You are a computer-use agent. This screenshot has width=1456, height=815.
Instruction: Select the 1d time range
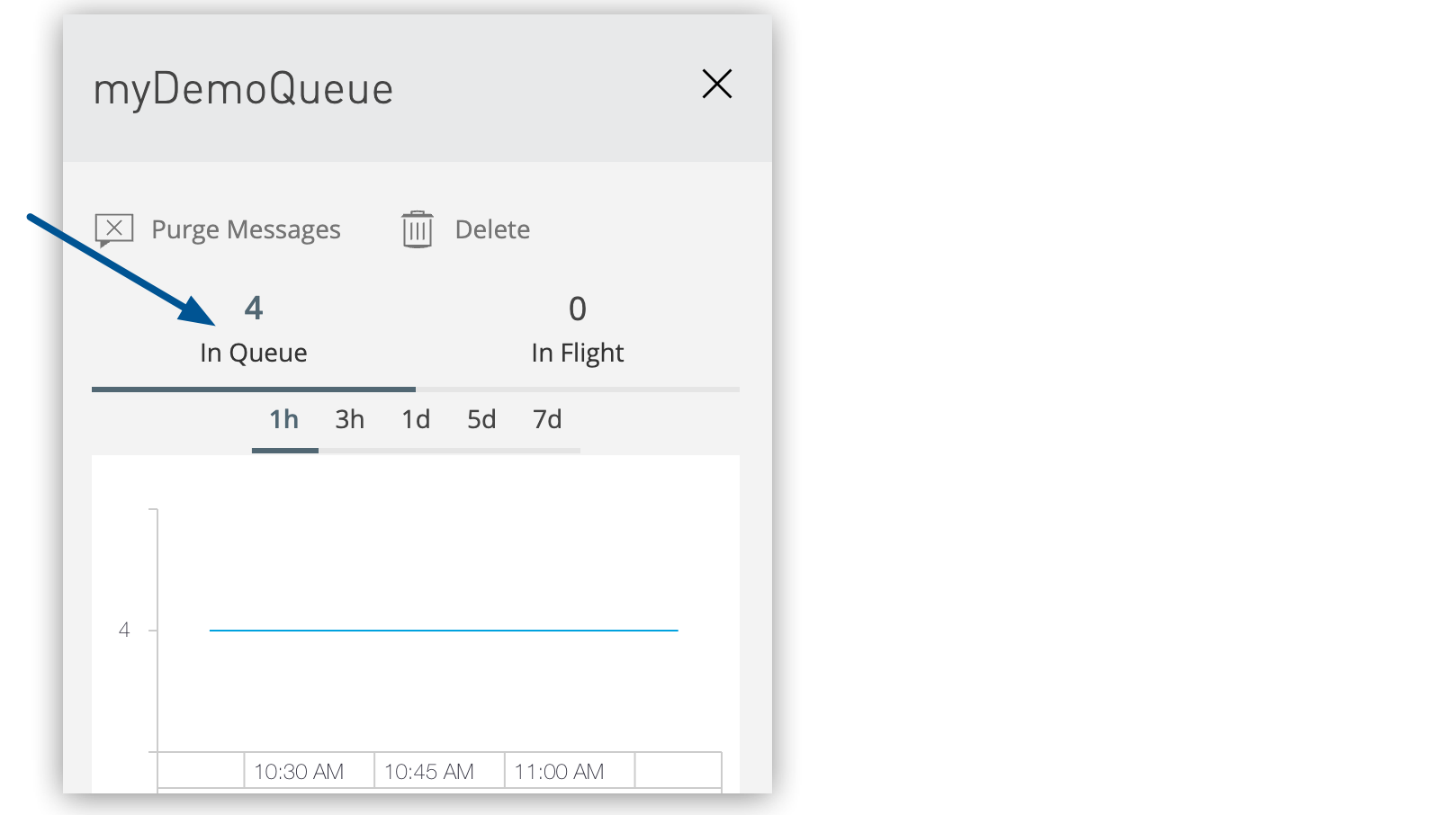416,420
